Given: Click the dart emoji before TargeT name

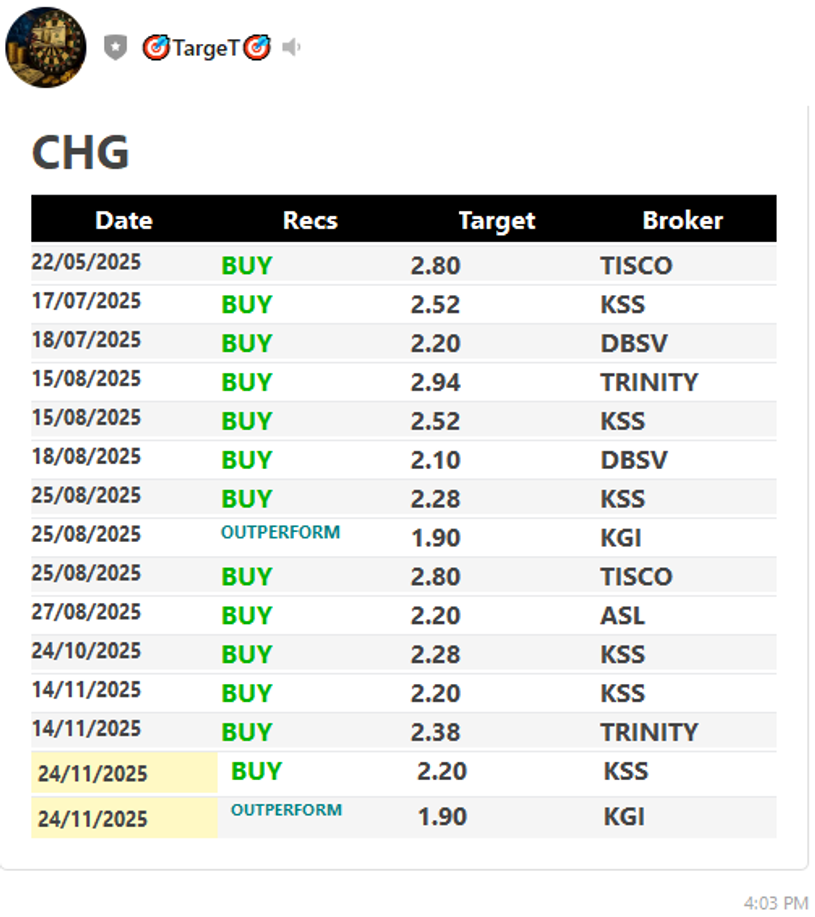Looking at the screenshot, I should (155, 47).
